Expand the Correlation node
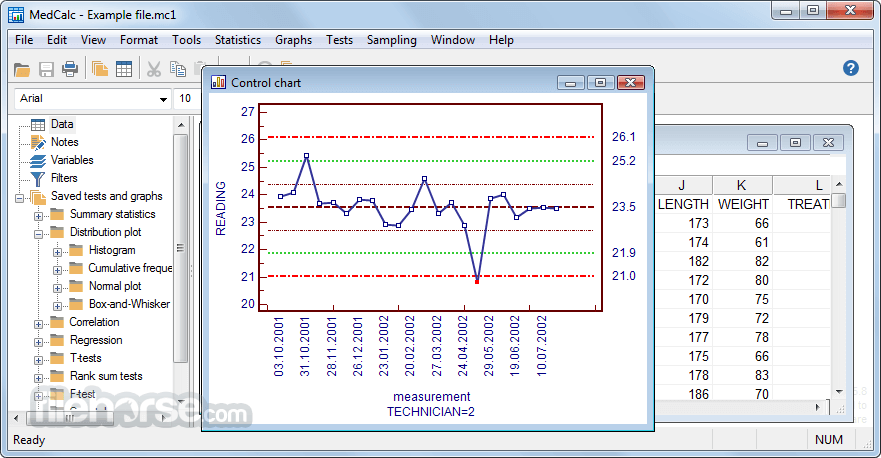This screenshot has height=458, width=881. coord(38,324)
